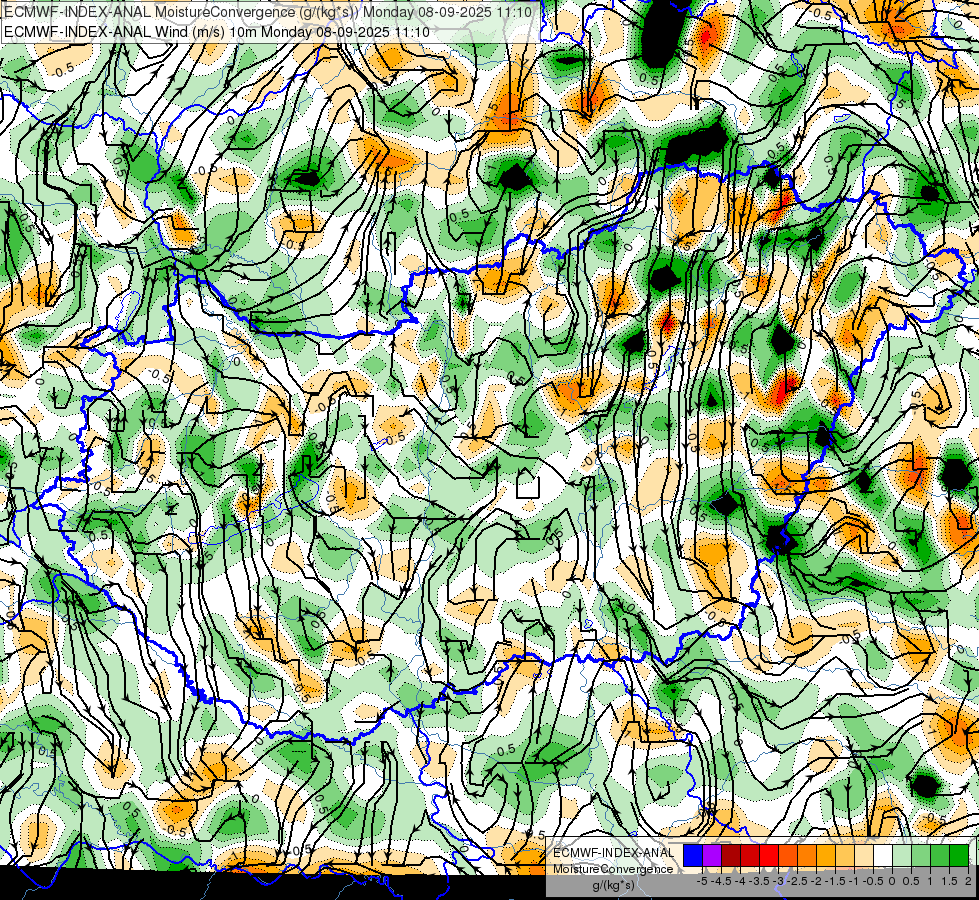Click the MoistureConvergence title line with date
This screenshot has height=900, width=979.
point(268,12)
